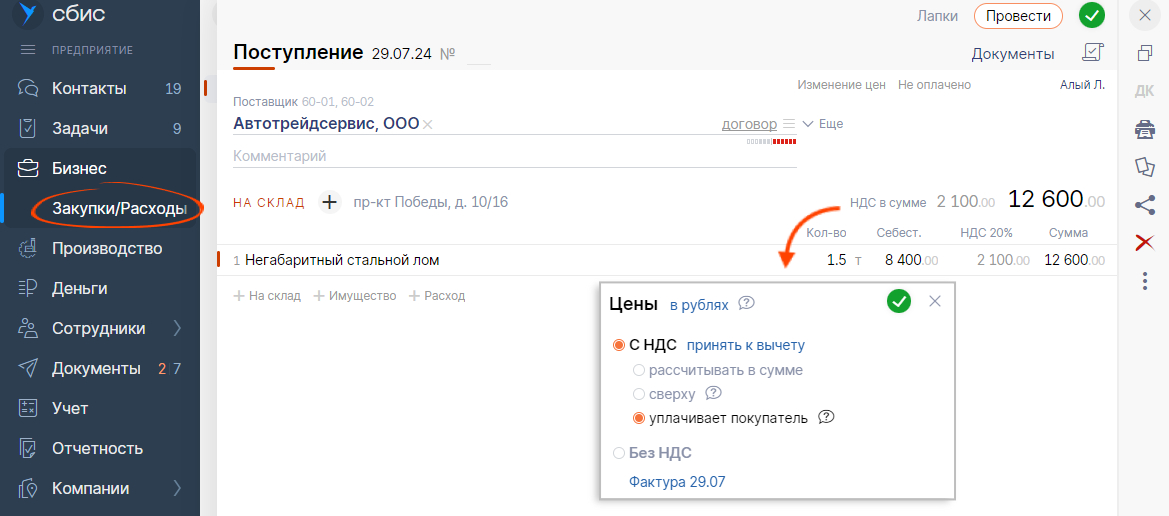Viewport: 1169px width, 516px height.
Task: Choose the уплачивает покупатель radio option
Action: tap(639, 418)
